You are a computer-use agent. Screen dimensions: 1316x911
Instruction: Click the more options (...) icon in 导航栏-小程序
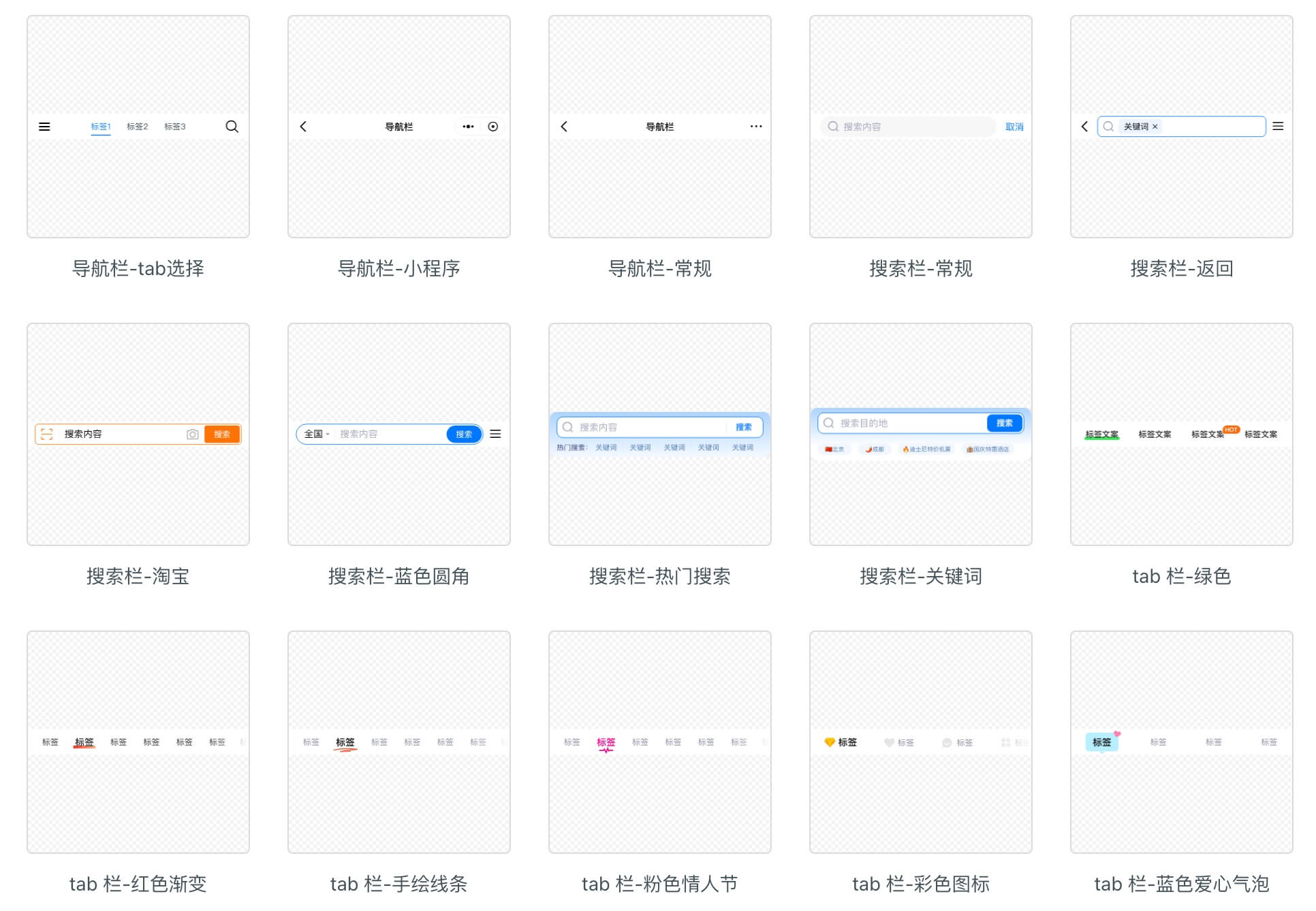pos(468,127)
